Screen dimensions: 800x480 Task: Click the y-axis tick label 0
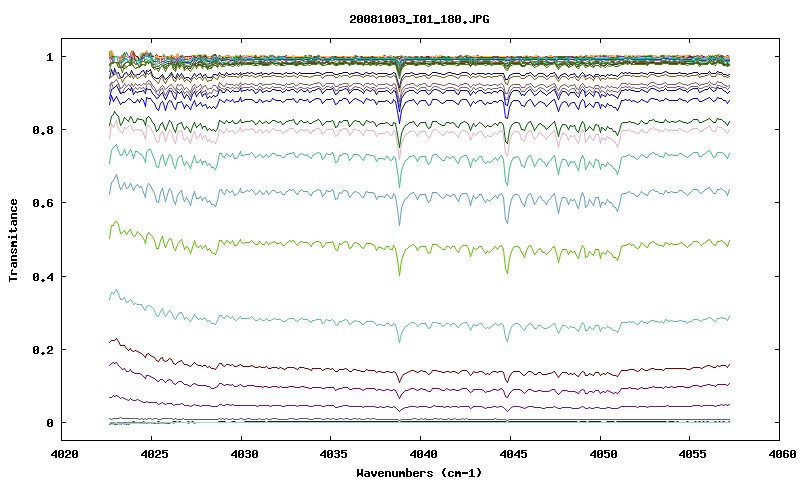pos(49,423)
